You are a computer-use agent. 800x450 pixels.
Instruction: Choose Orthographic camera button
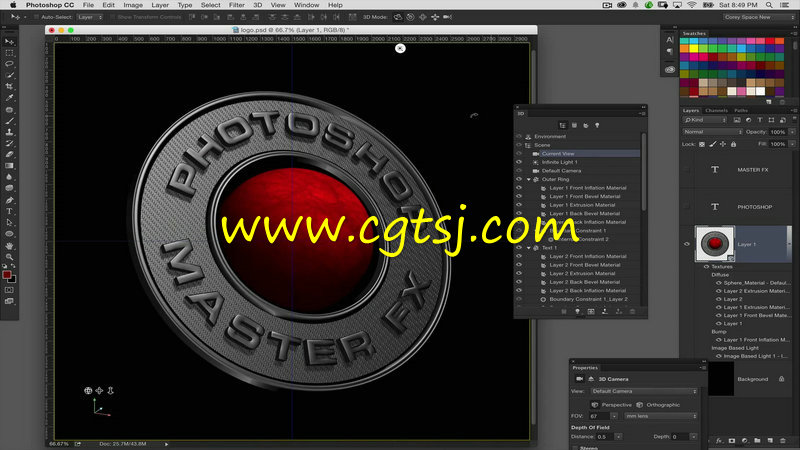point(658,405)
